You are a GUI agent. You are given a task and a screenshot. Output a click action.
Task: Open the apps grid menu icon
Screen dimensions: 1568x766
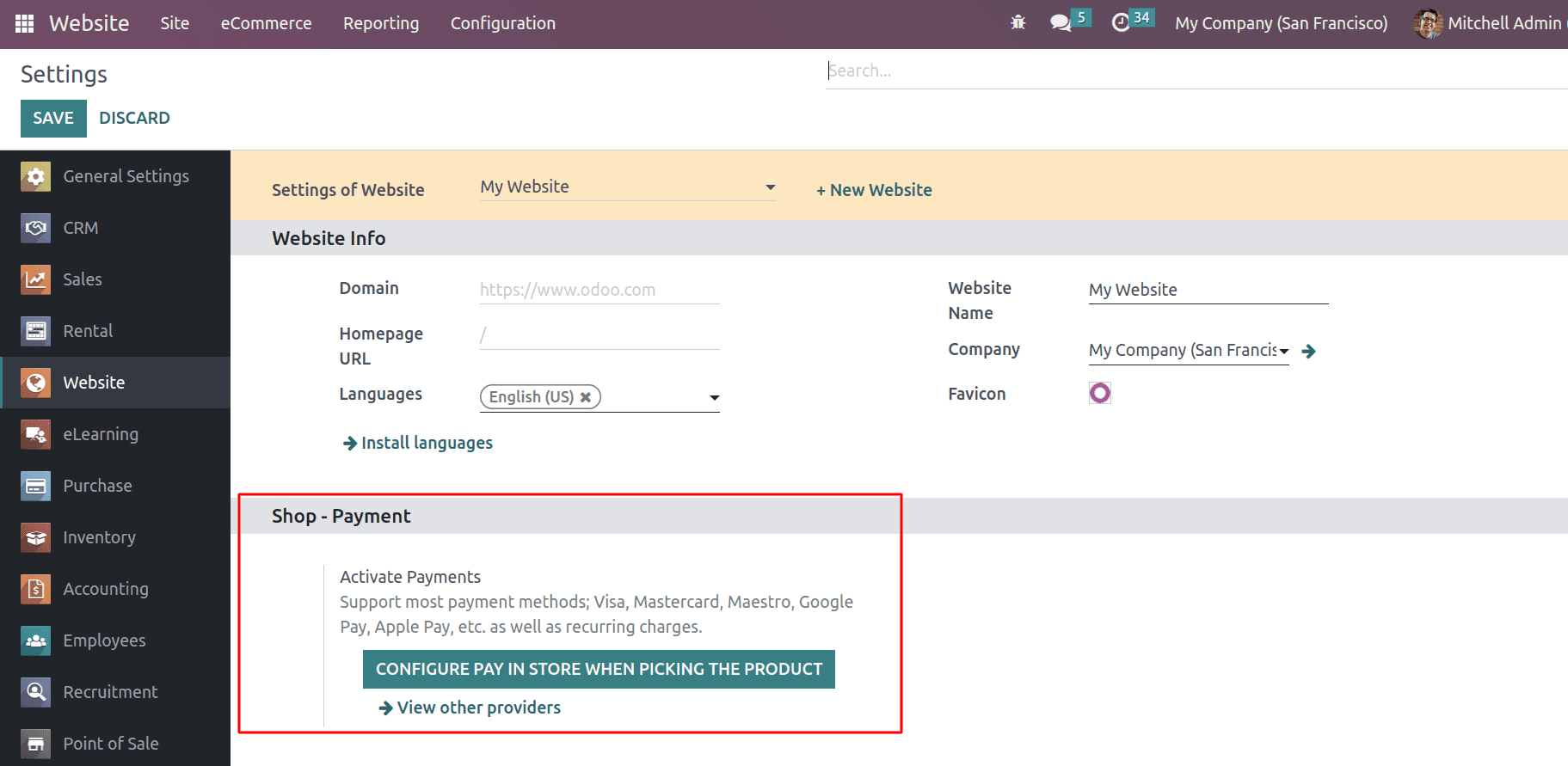(x=25, y=23)
